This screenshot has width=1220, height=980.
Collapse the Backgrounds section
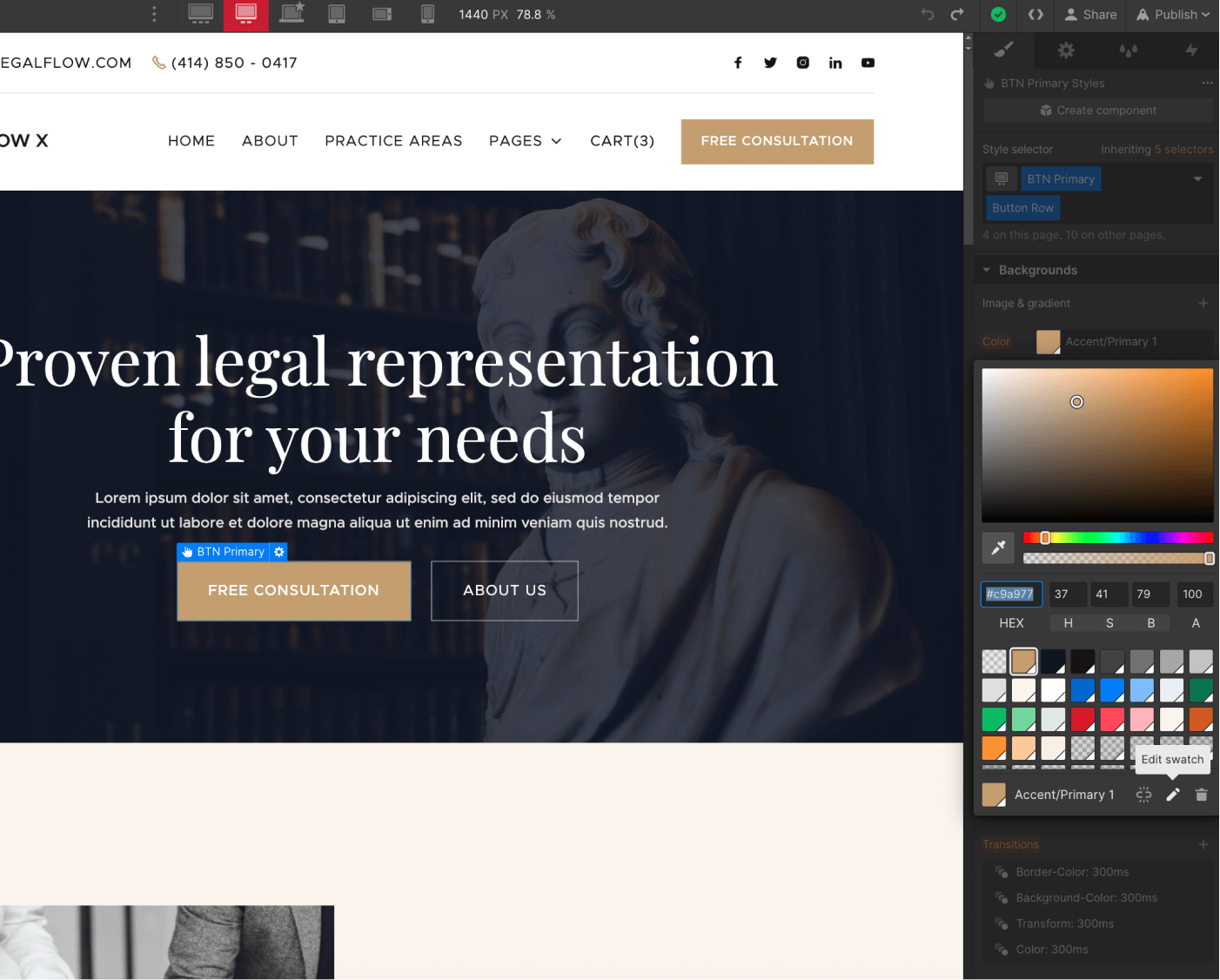(987, 270)
